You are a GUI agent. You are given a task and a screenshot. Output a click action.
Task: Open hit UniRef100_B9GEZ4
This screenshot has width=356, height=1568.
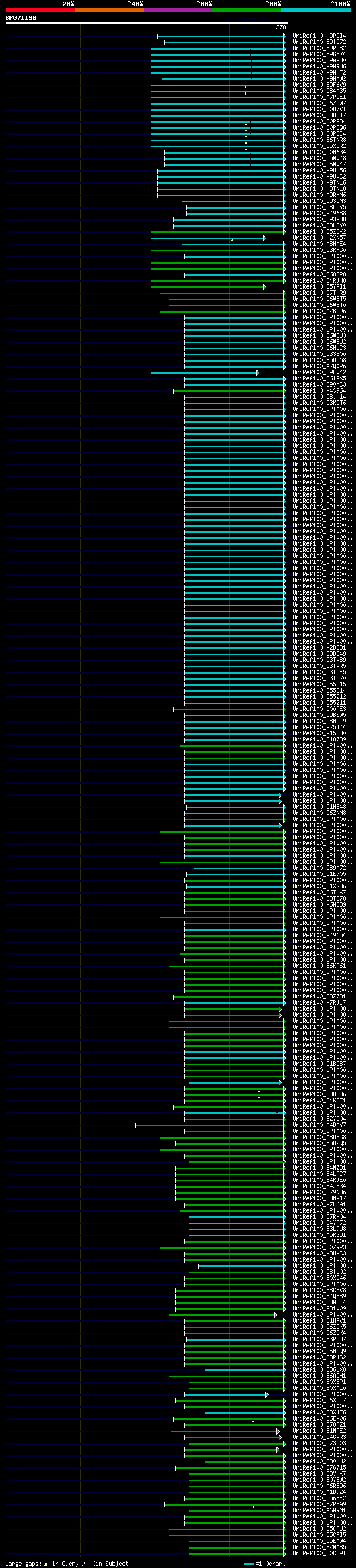point(319,54)
